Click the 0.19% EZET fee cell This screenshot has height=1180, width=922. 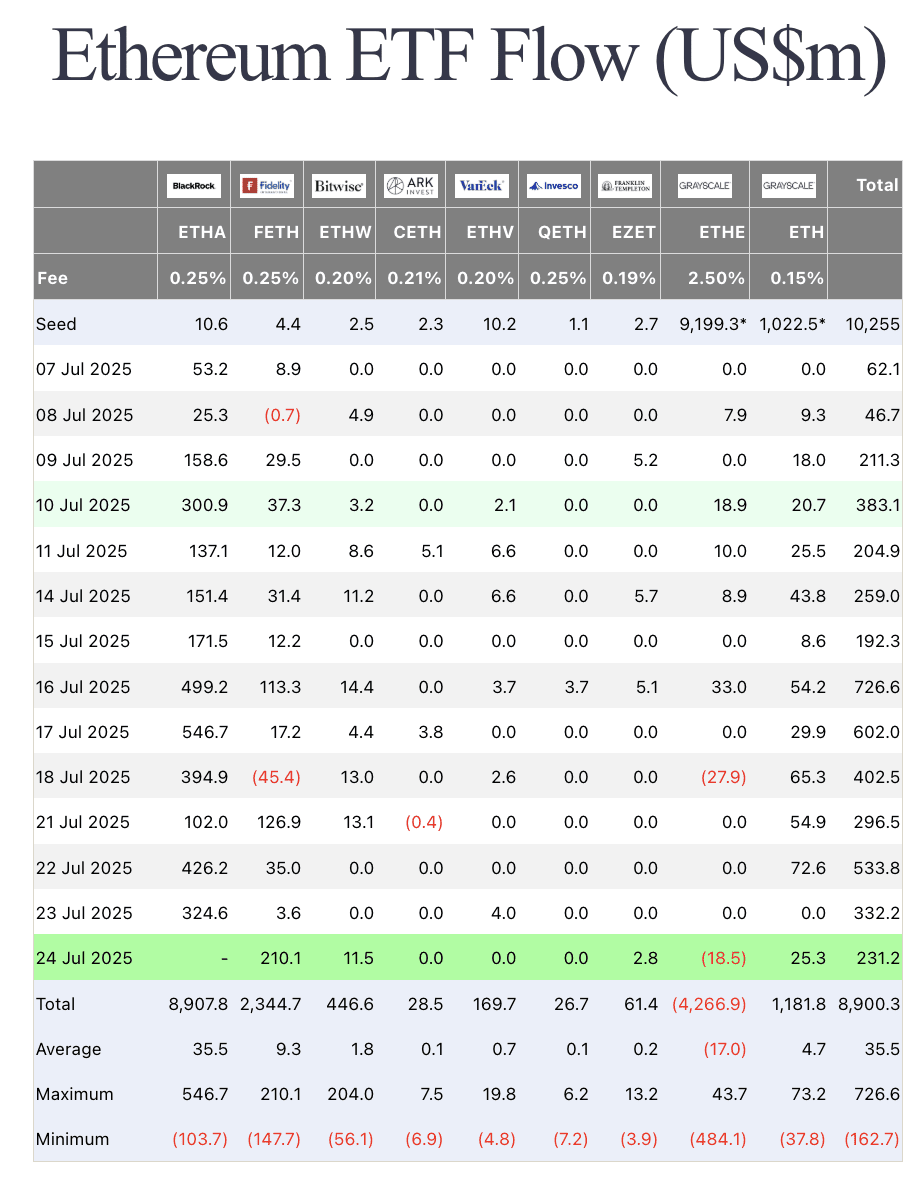coord(628,278)
